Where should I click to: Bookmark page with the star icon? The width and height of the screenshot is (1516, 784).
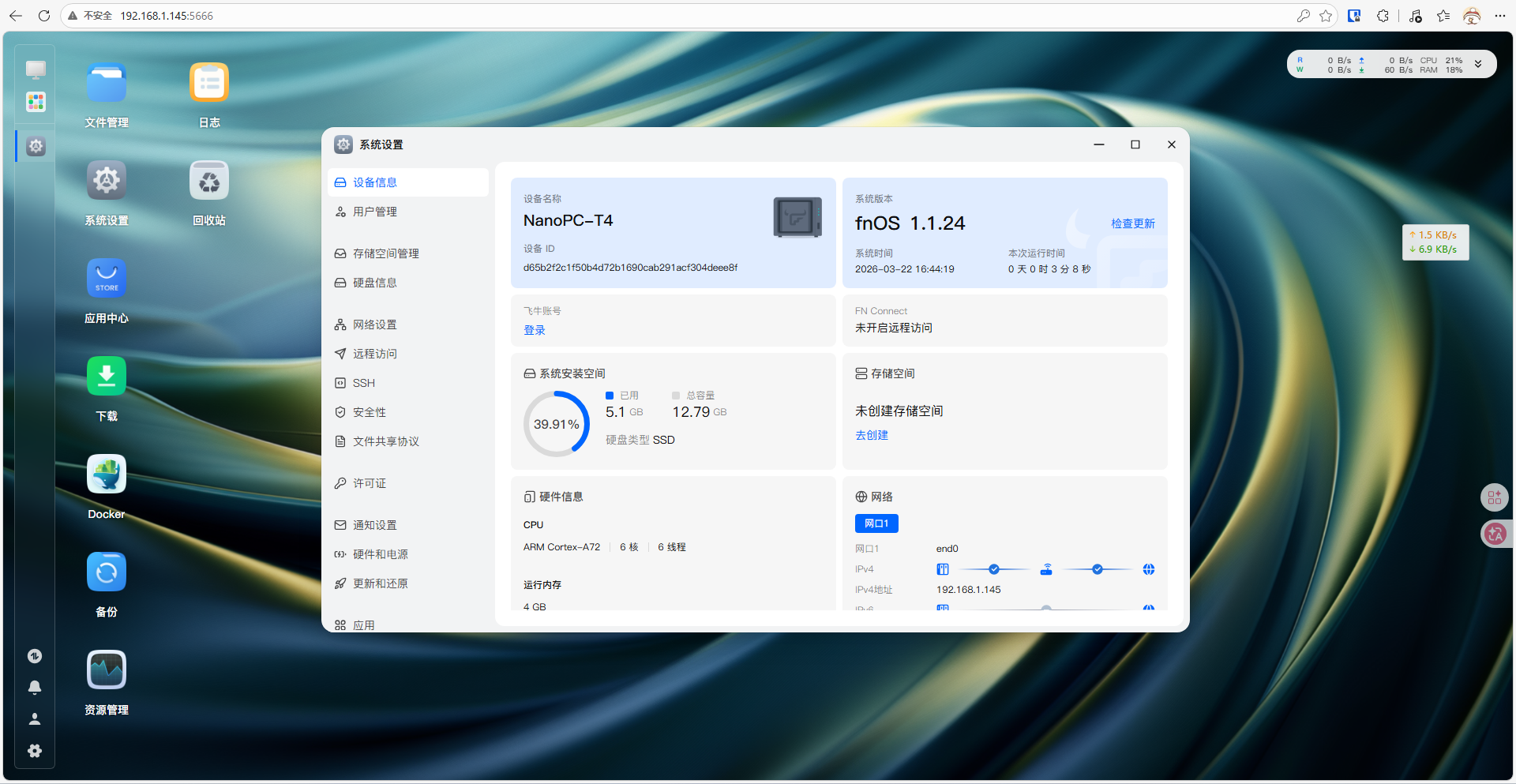click(1326, 16)
